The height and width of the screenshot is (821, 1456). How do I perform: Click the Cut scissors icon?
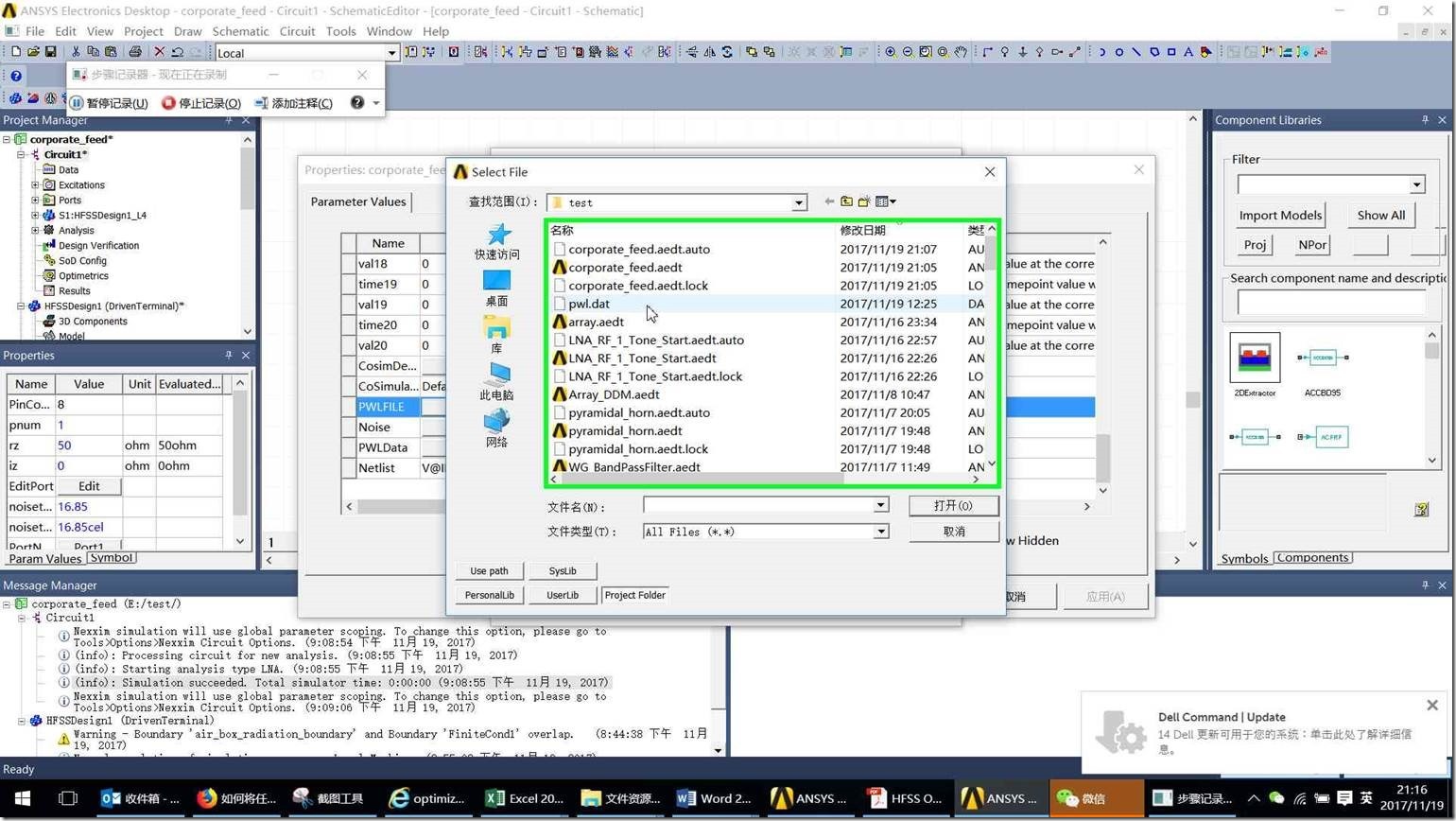[x=77, y=52]
